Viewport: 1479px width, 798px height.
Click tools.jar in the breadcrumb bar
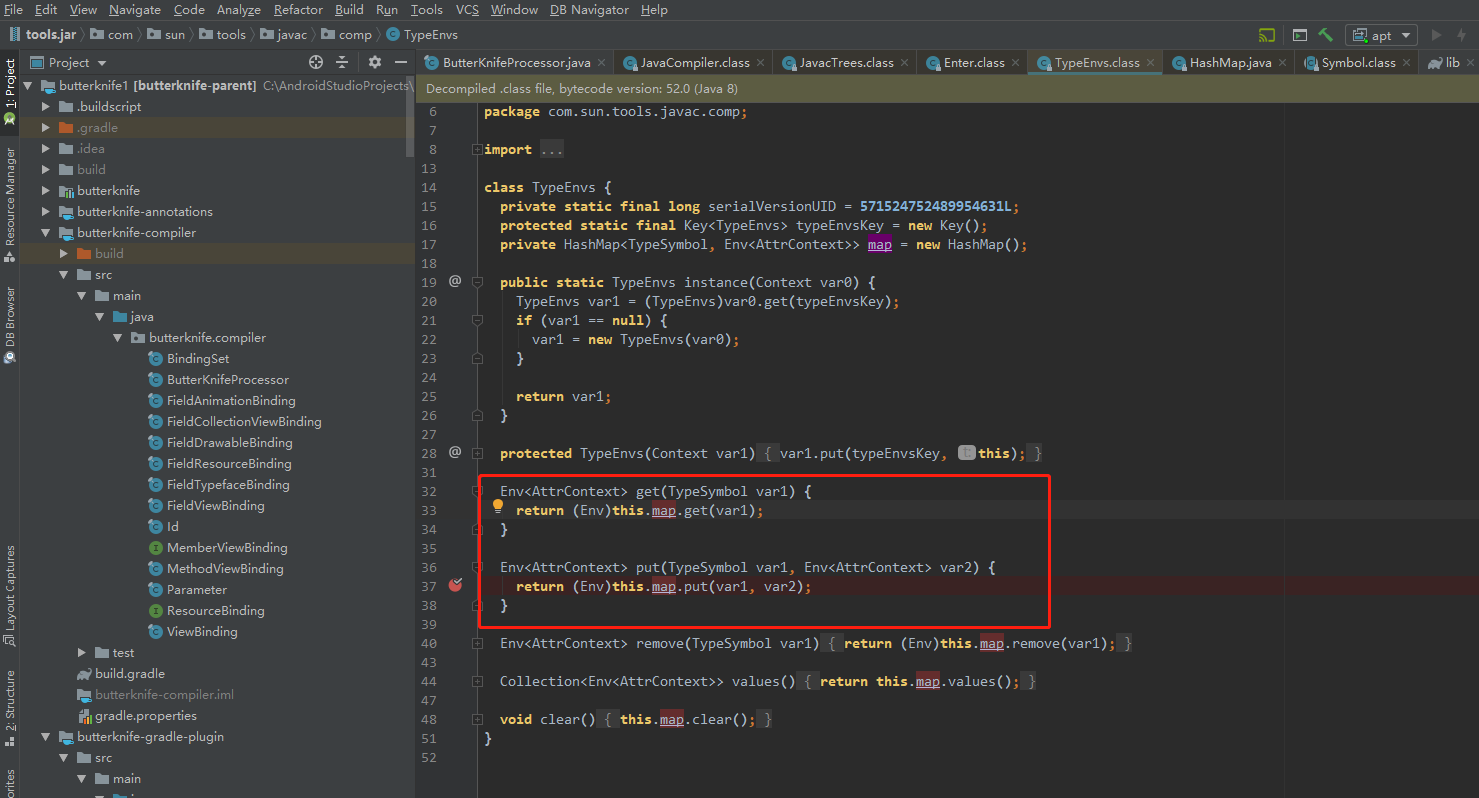coord(44,34)
